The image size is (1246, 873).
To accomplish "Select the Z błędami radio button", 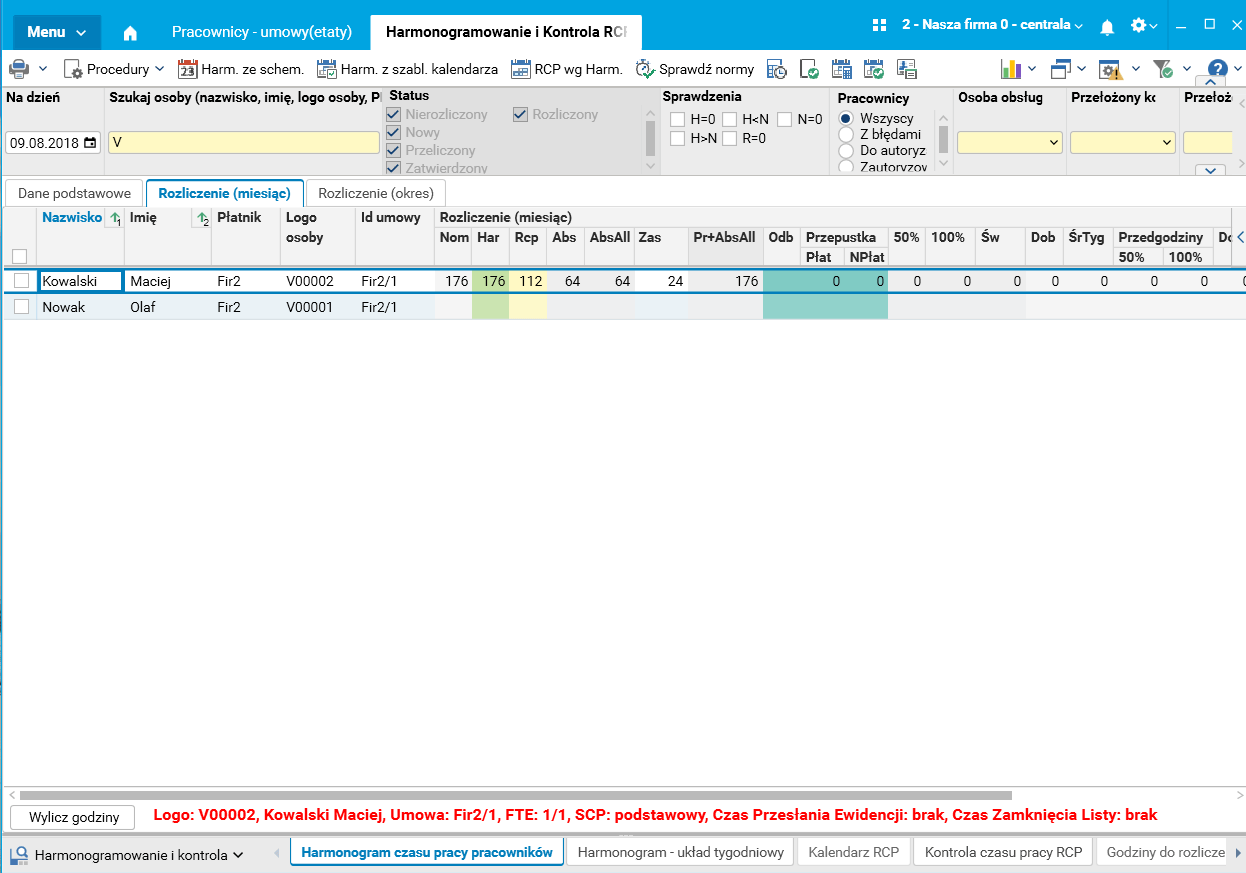I will click(x=846, y=134).
